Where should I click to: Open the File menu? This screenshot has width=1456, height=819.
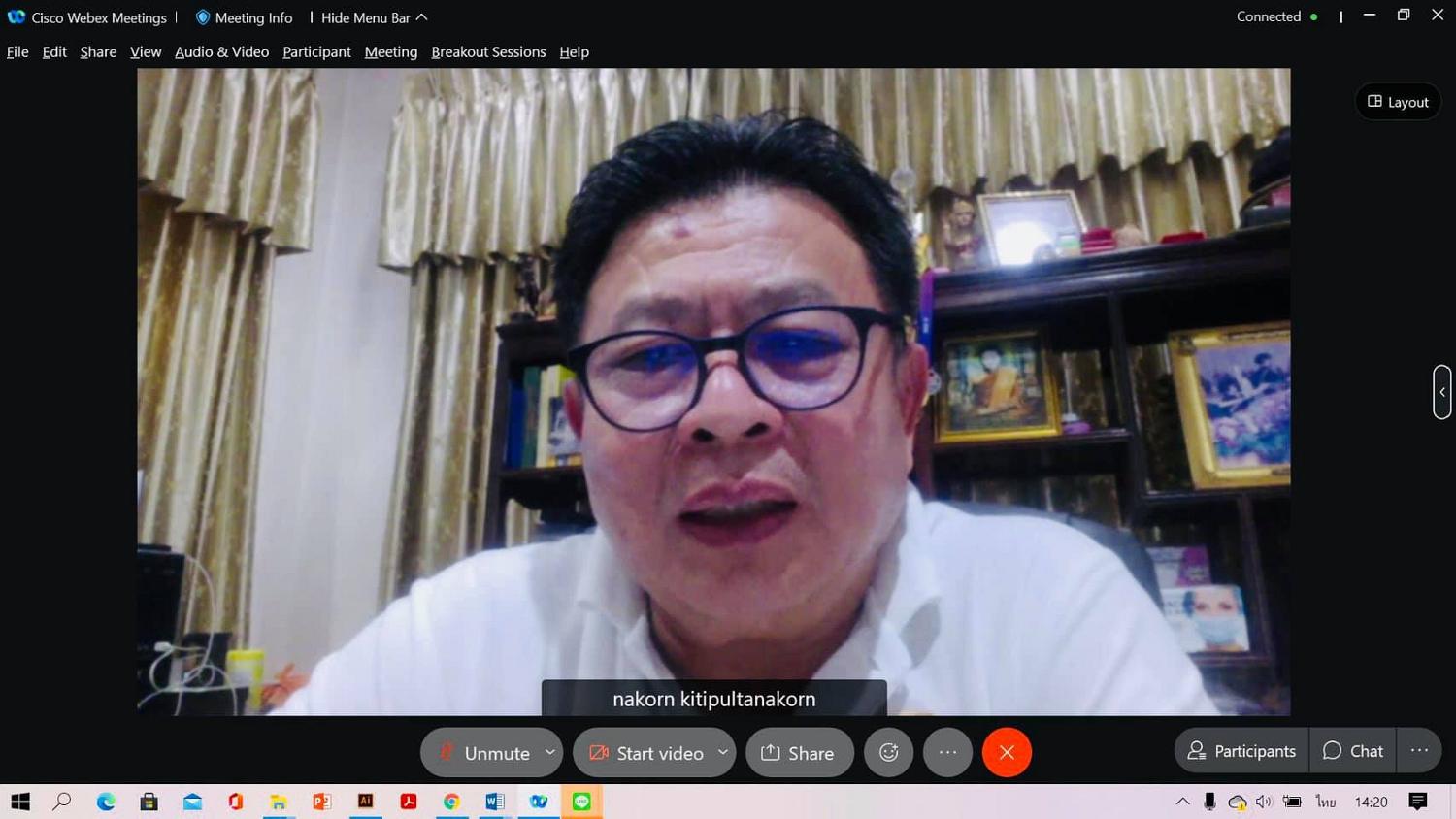coord(17,52)
